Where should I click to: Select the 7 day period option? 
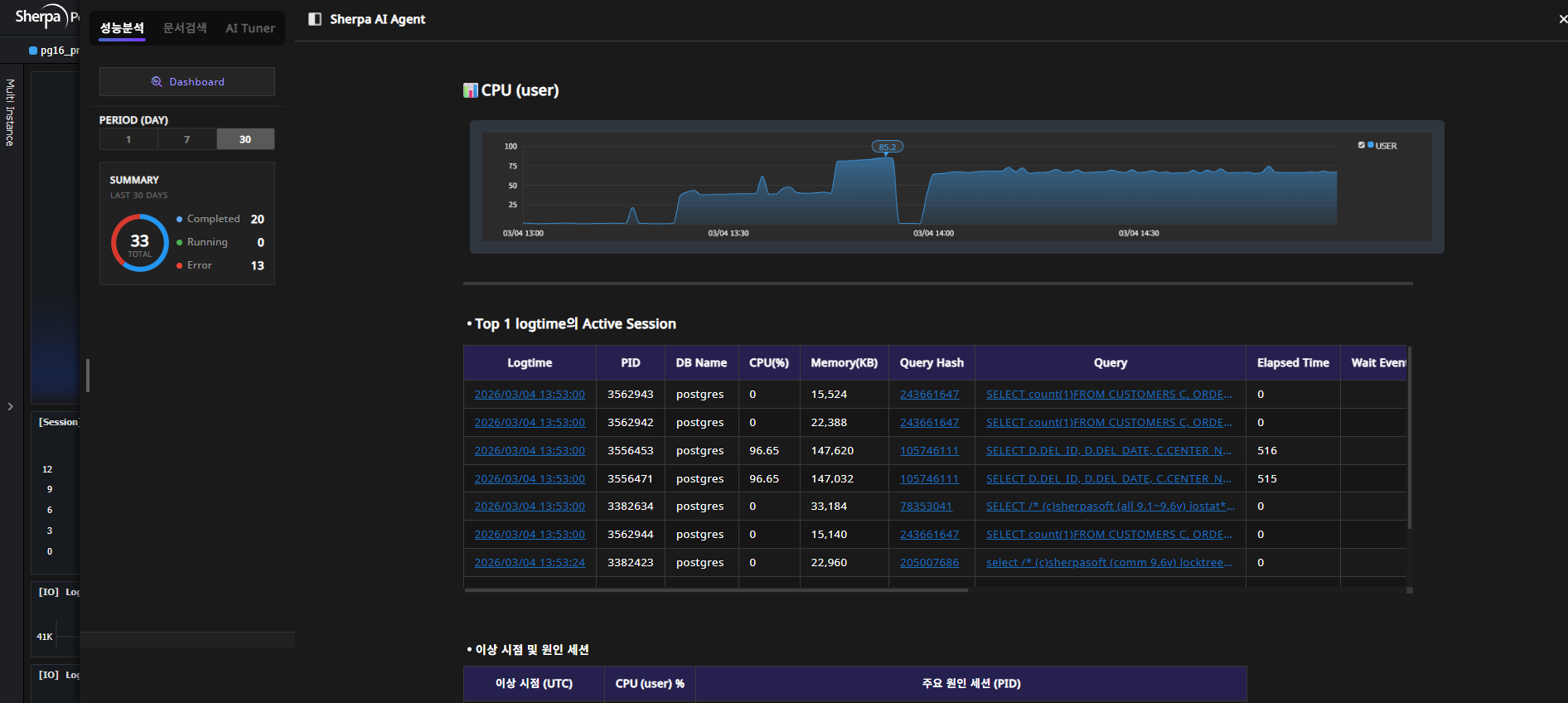point(187,139)
